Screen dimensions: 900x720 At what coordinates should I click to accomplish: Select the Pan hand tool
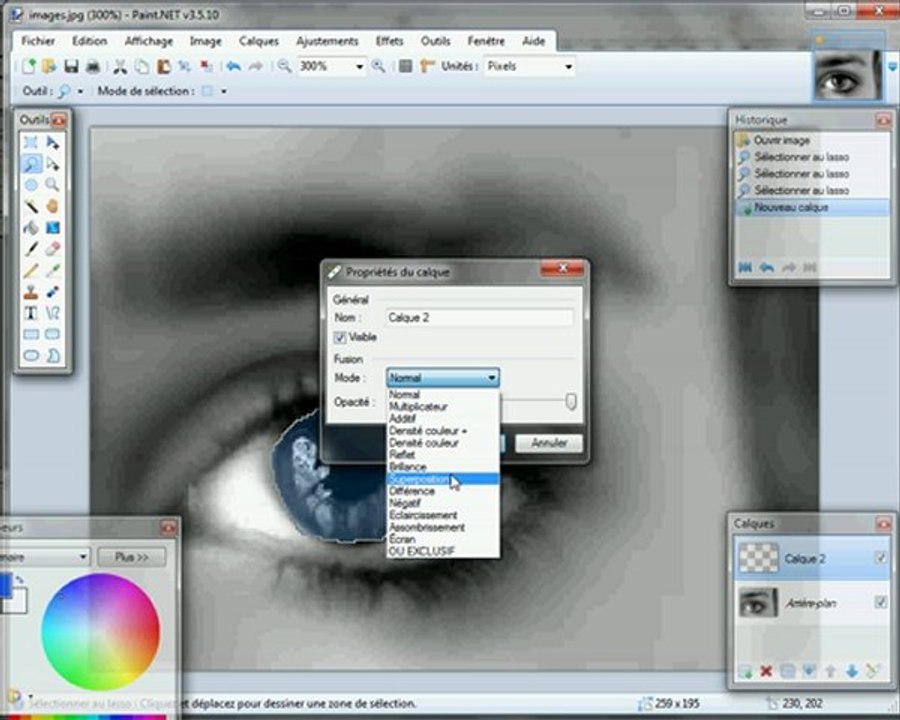pyautogui.click(x=52, y=206)
